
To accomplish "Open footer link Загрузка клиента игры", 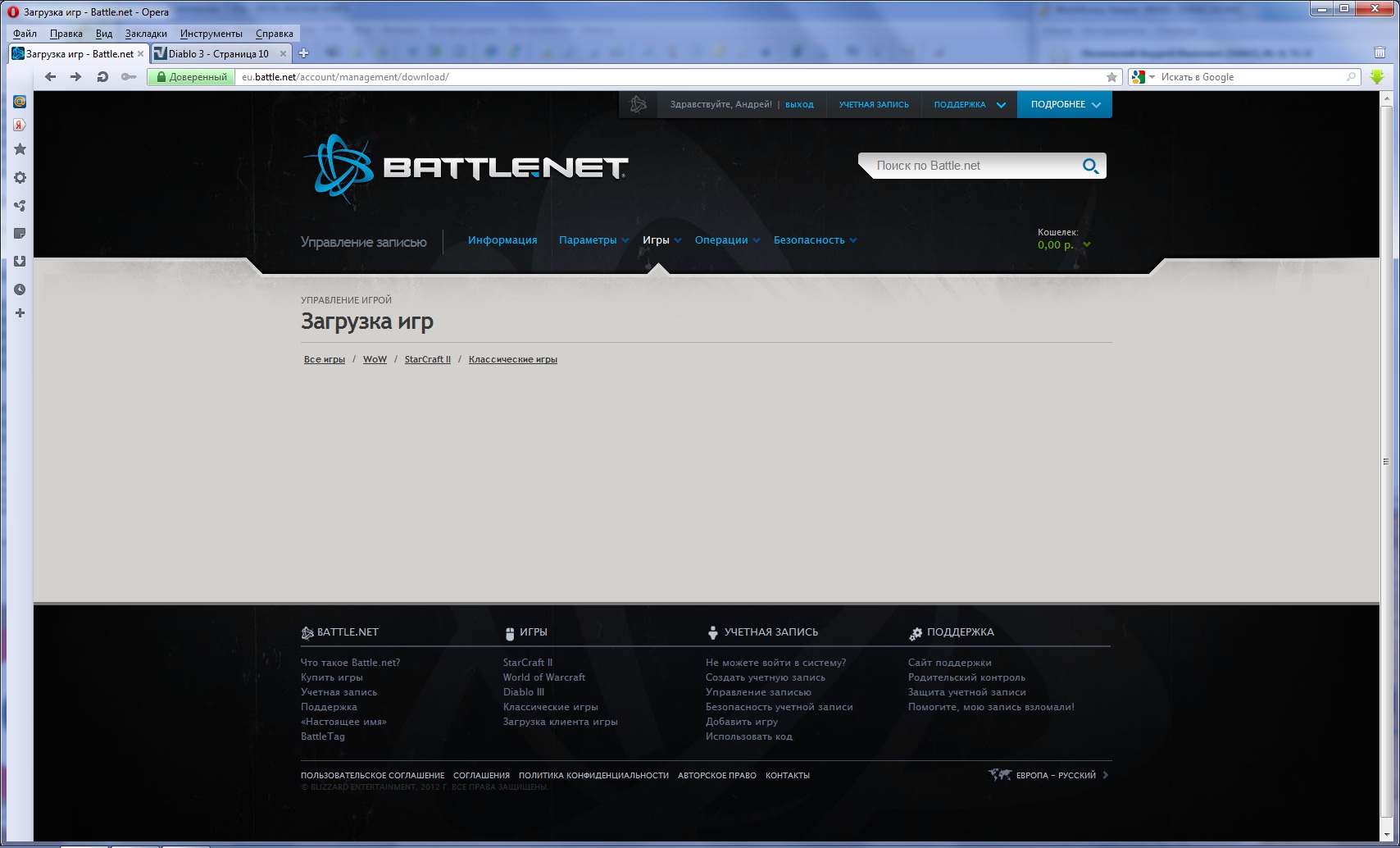I will [x=561, y=722].
